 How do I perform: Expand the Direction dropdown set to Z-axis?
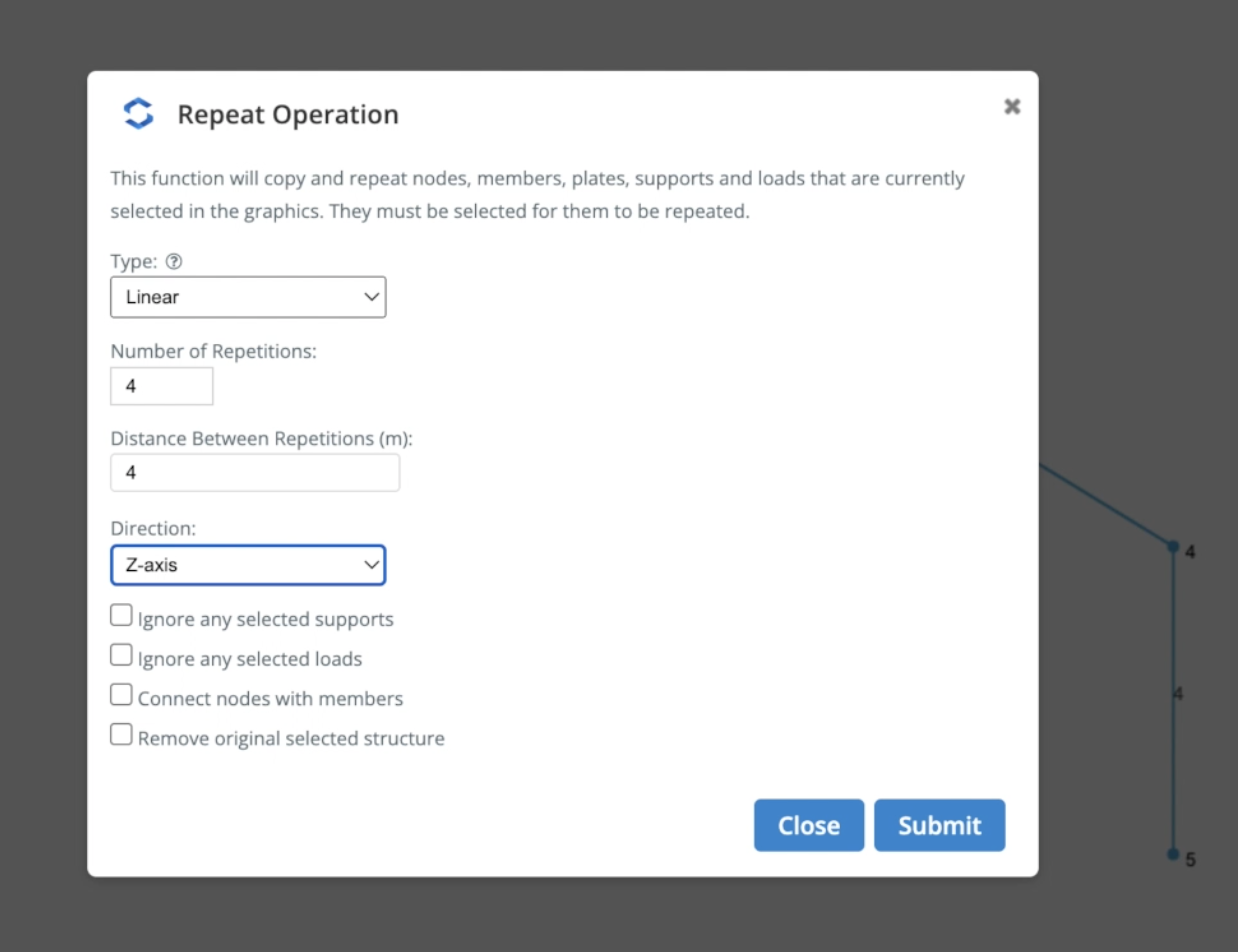(x=248, y=565)
